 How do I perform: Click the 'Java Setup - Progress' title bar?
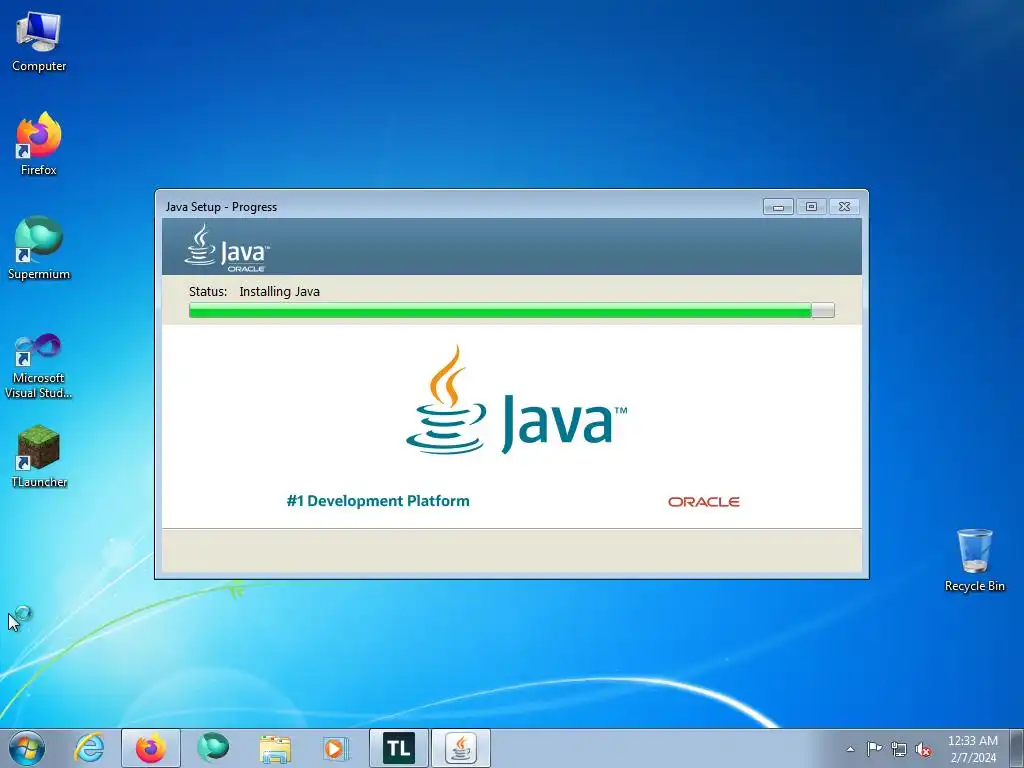tap(457, 206)
